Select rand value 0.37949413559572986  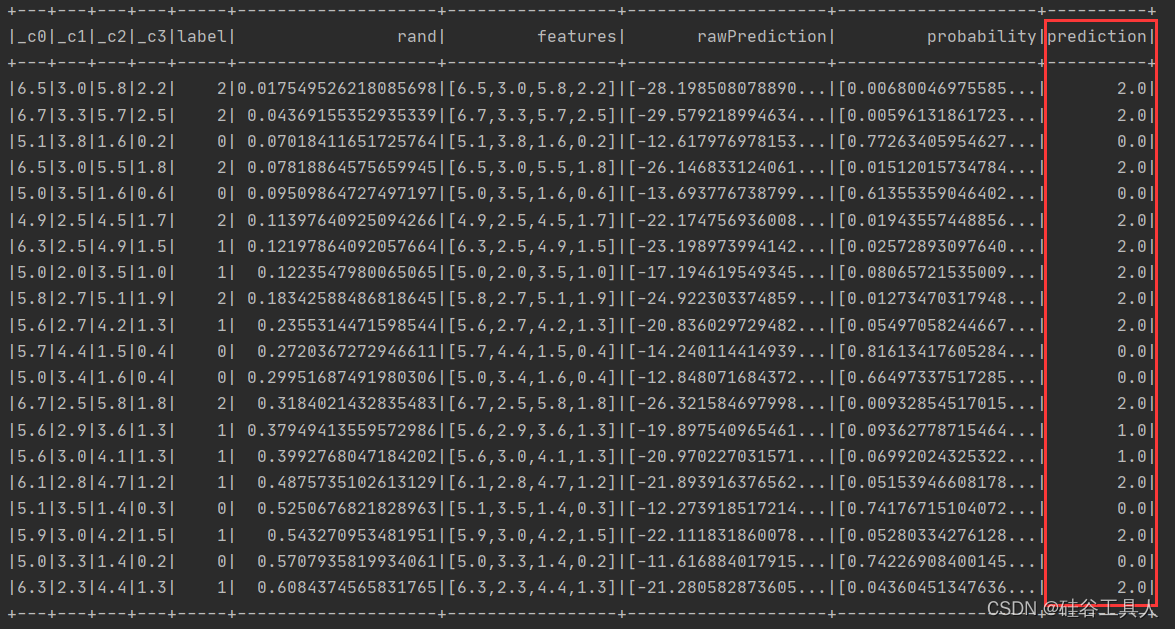pyautogui.click(x=342, y=430)
